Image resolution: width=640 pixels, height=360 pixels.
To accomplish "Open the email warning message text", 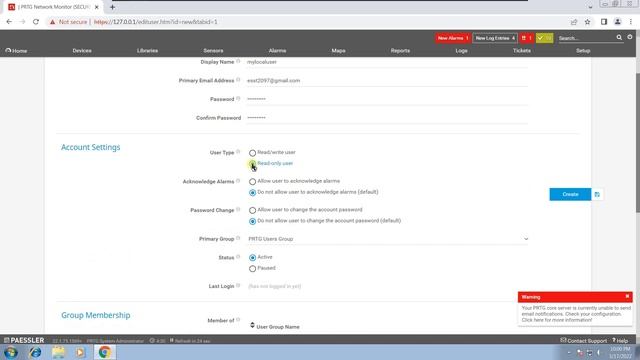I will (x=576, y=314).
